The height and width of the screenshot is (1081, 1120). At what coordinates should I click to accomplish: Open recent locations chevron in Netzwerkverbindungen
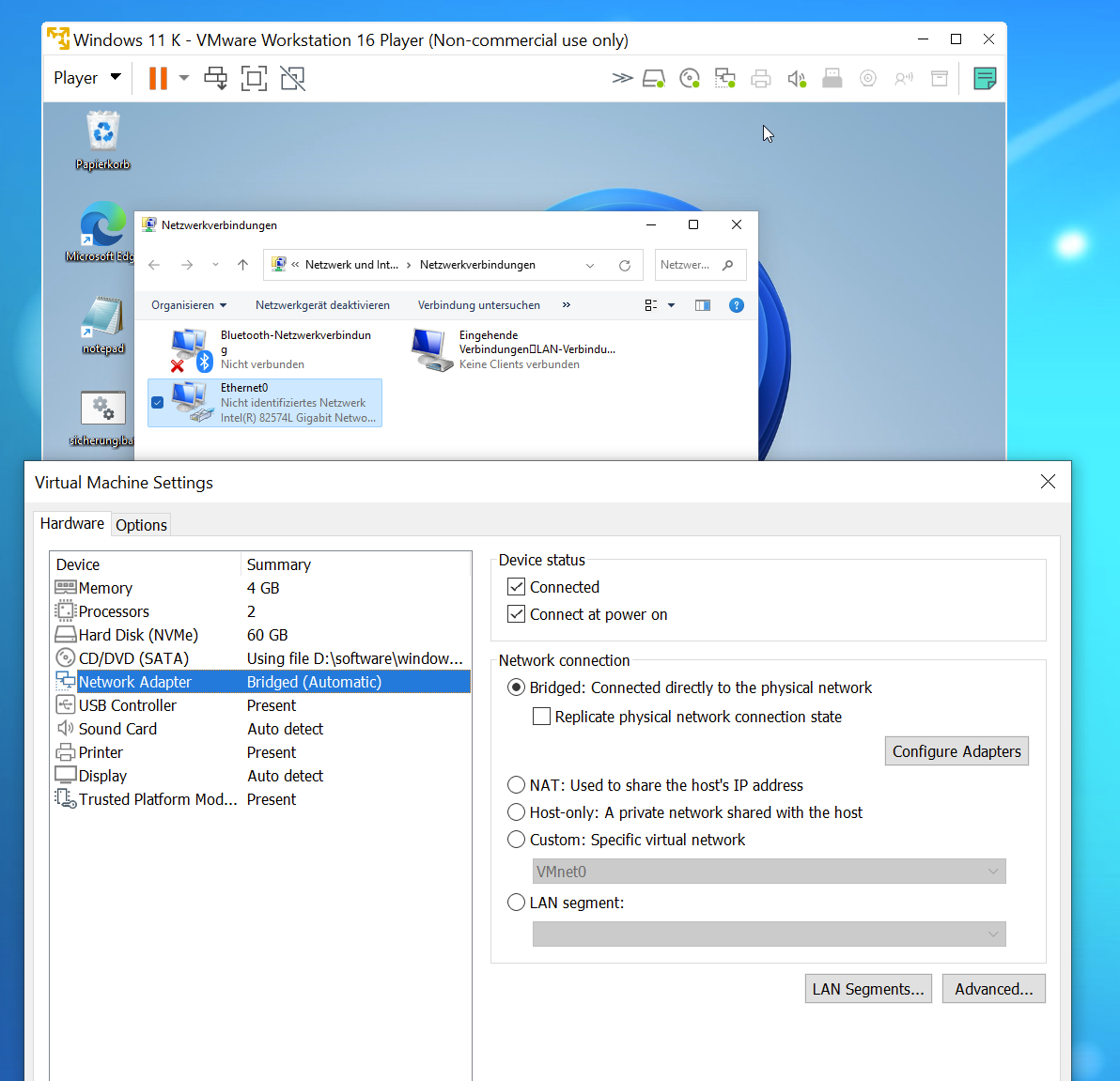point(215,265)
